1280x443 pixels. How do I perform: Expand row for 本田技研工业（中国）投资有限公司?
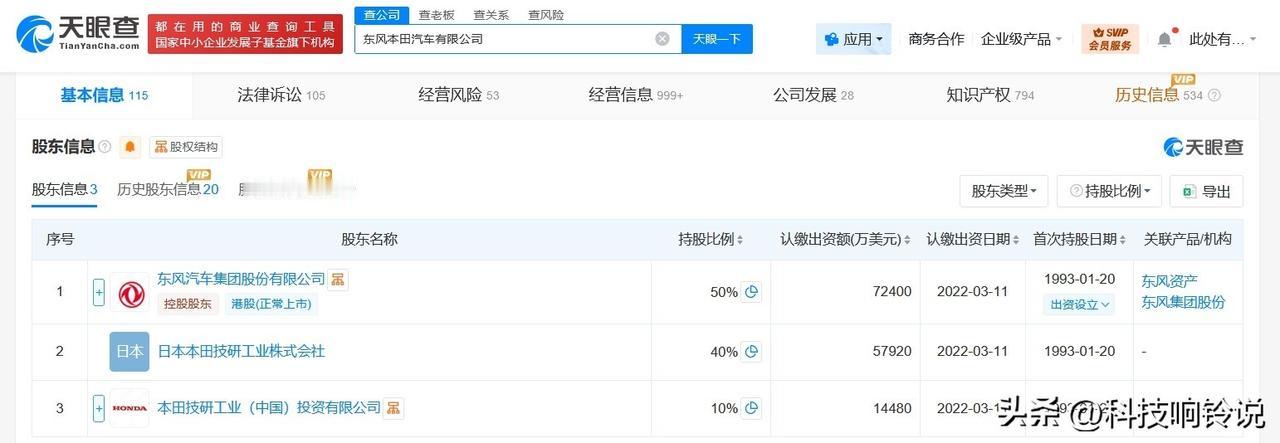[x=99, y=408]
